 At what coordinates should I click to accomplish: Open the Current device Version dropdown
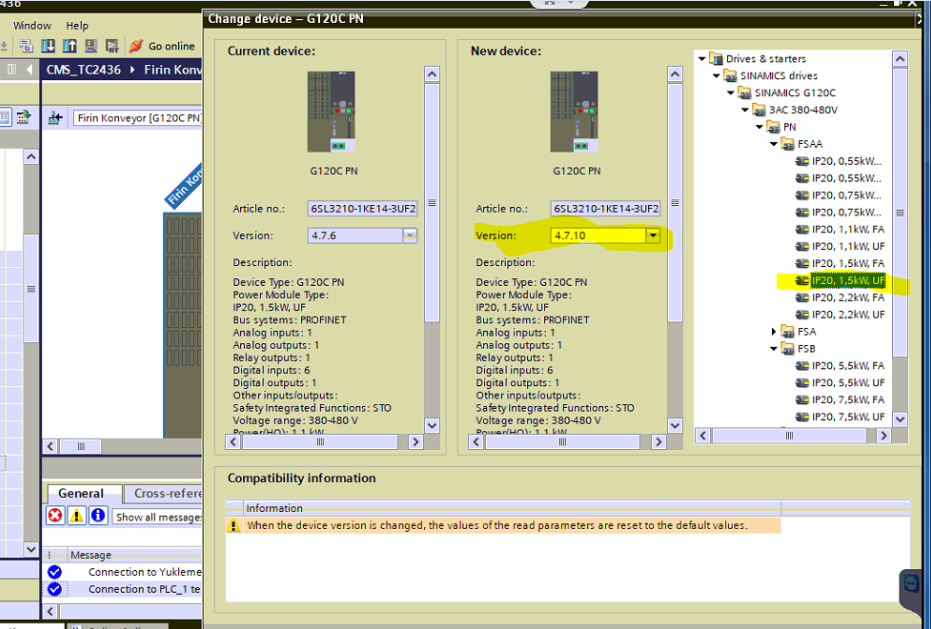tap(410, 236)
